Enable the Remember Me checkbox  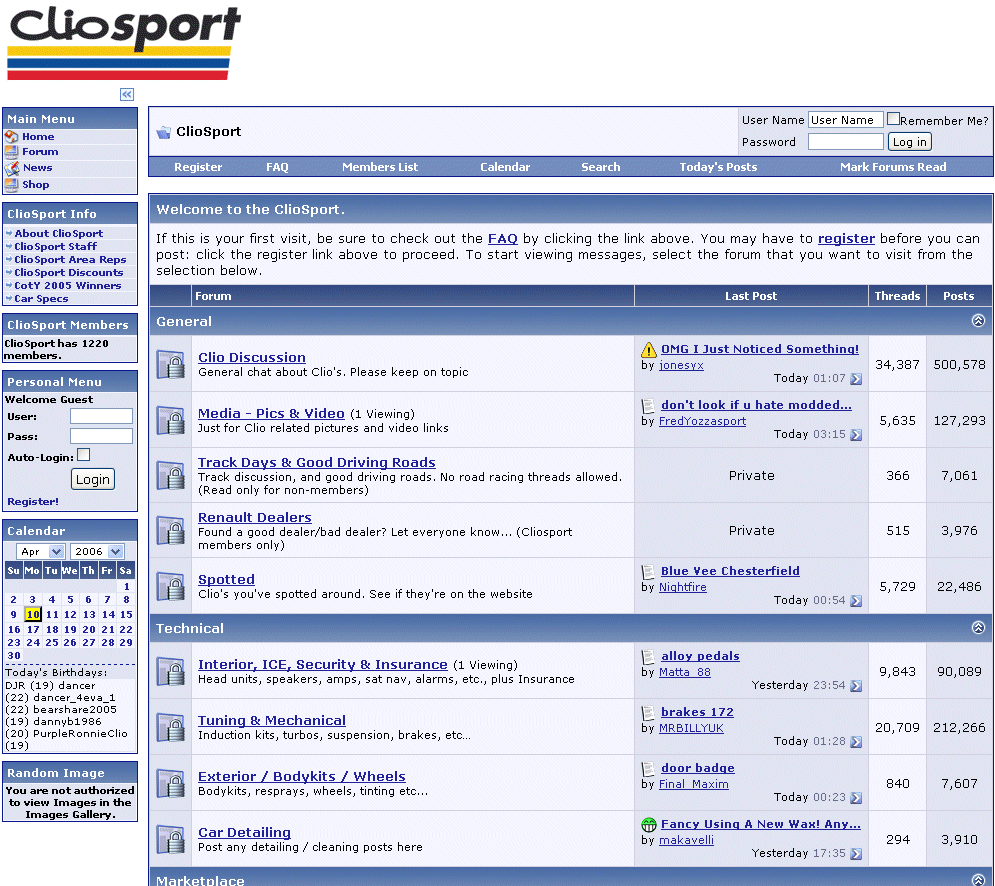pos(893,119)
